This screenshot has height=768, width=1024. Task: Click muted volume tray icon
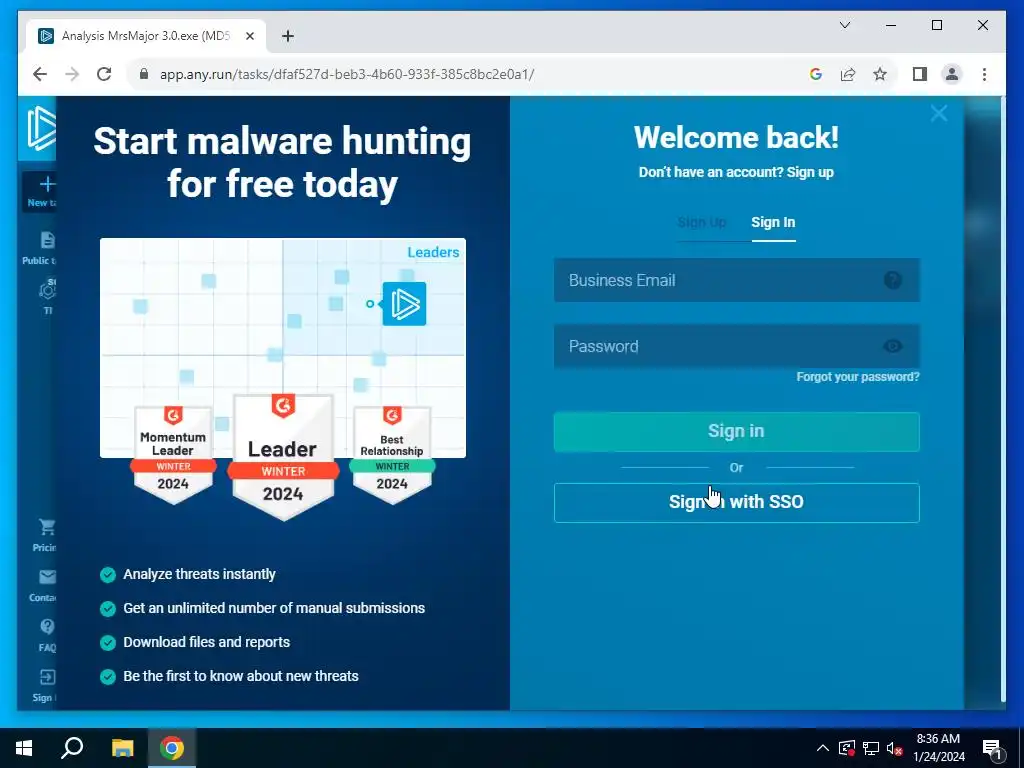click(894, 748)
